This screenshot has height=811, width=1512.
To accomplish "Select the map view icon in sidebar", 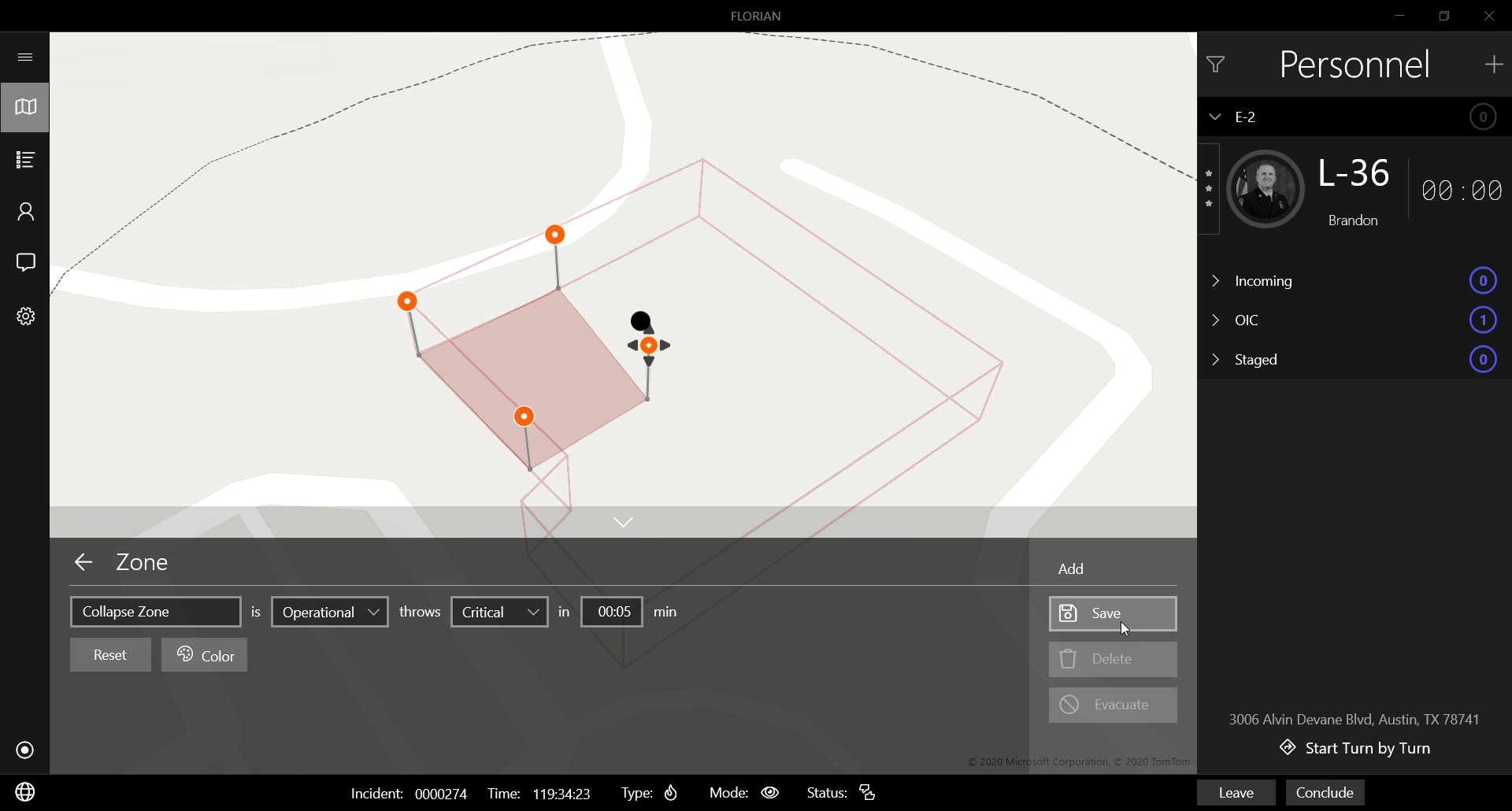I will pos(25,107).
